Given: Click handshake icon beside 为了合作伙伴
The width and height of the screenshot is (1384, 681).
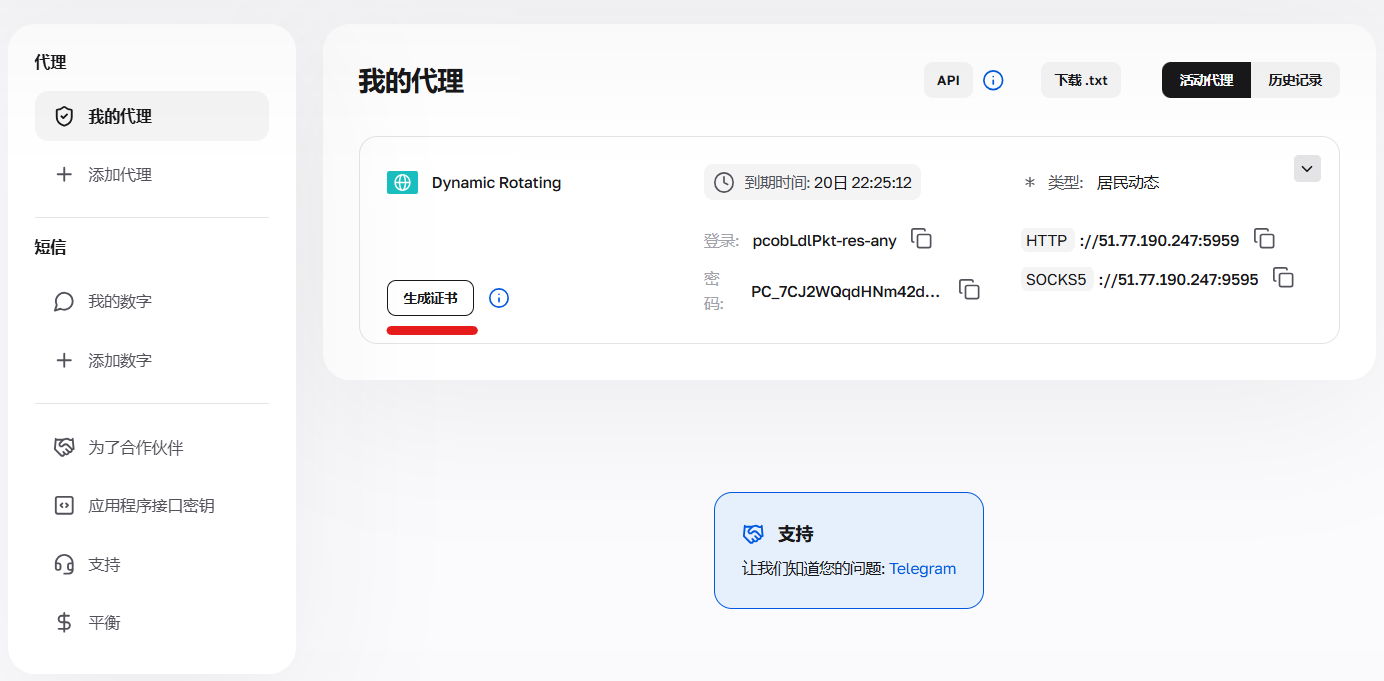Looking at the screenshot, I should click(64, 448).
